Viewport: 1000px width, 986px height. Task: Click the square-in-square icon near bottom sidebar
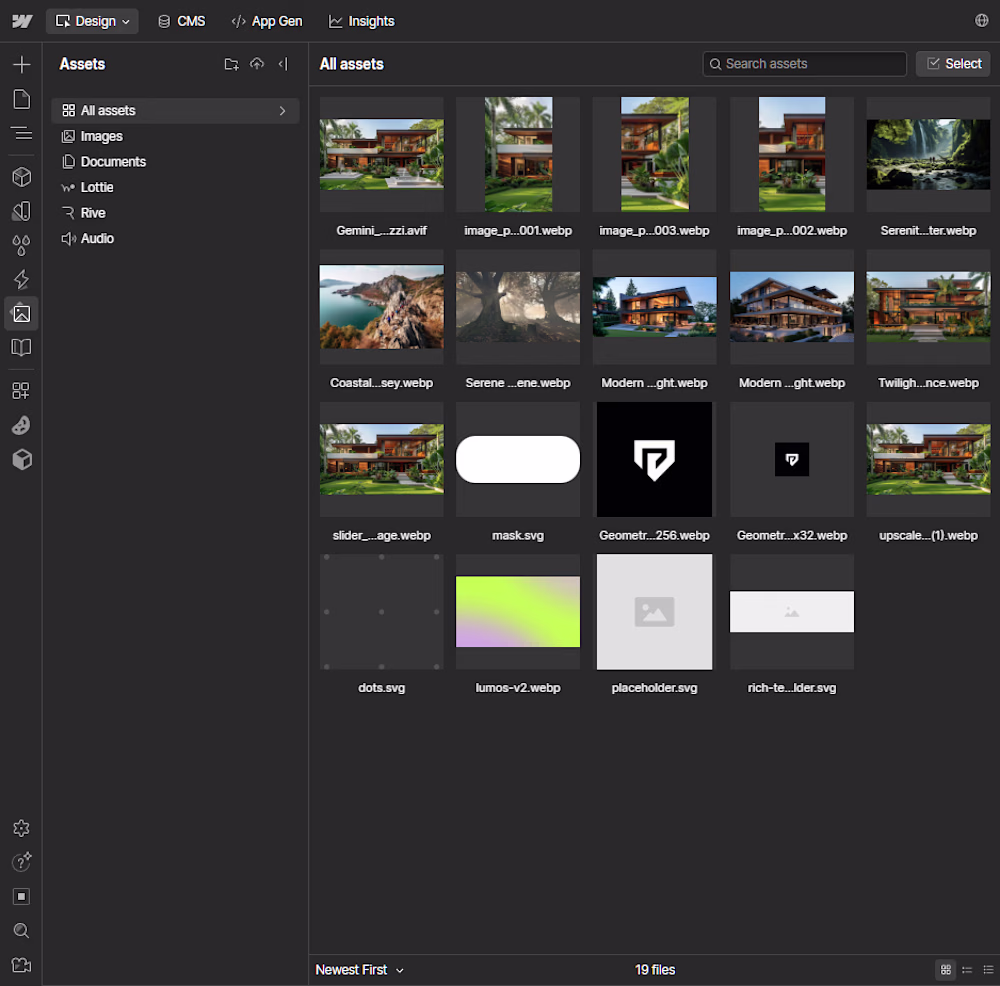tap(22, 897)
